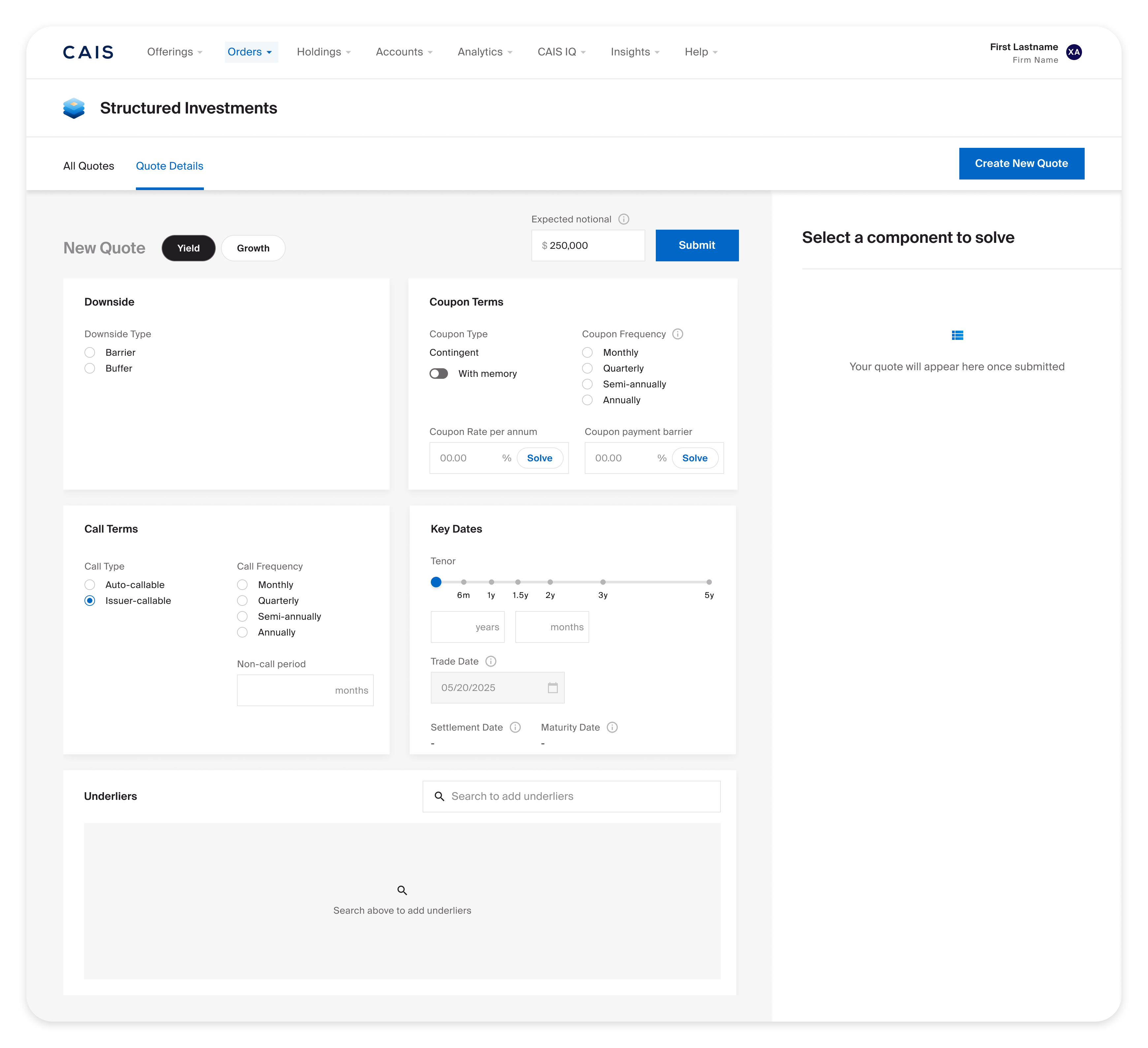This screenshot has width=1148, height=1048.
Task: Click the XA user avatar
Action: pyautogui.click(x=1073, y=52)
